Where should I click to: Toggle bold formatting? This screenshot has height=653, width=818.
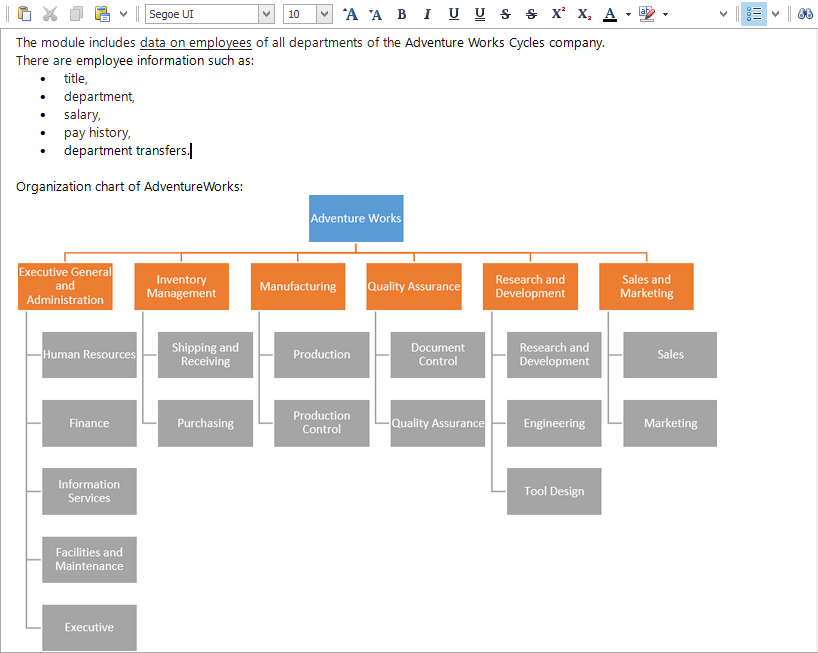tap(402, 14)
